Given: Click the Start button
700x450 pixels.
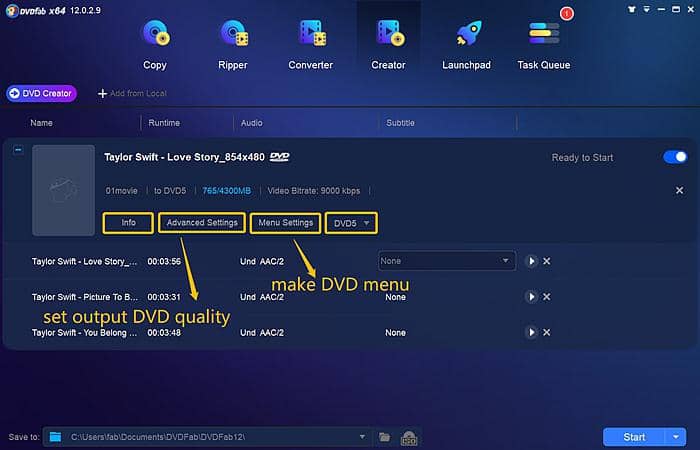Looking at the screenshot, I should [x=634, y=437].
